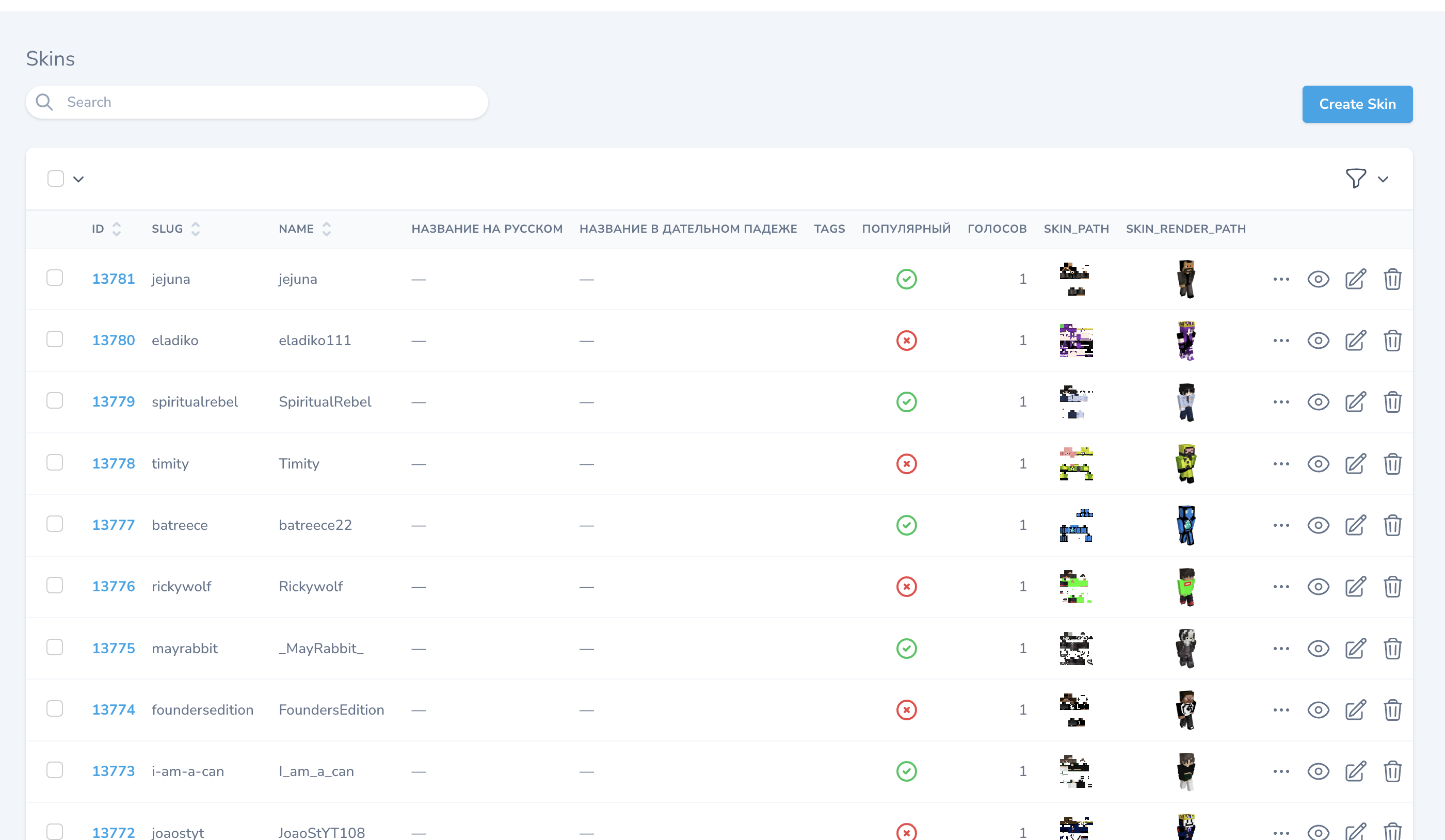This screenshot has height=840, width=1445.
Task: Edit the i-am-a-can skin
Action: [x=1356, y=771]
